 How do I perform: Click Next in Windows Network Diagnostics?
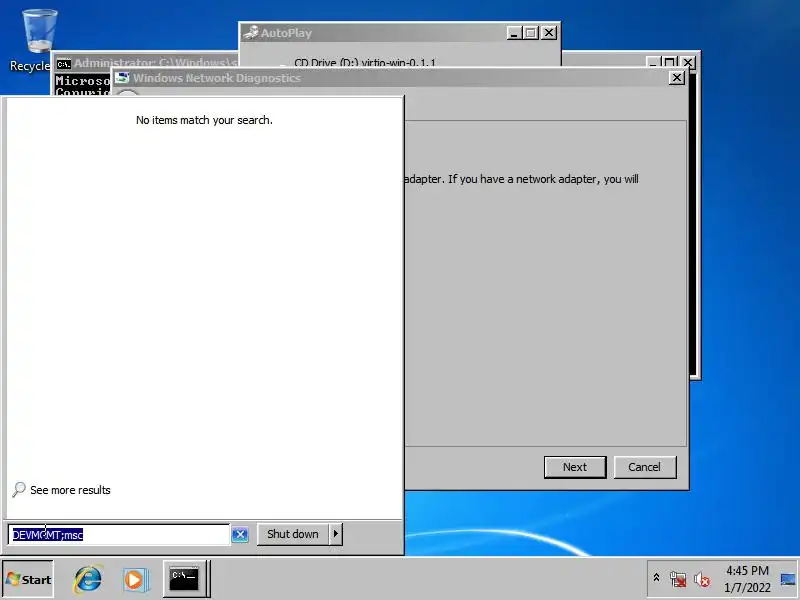tap(575, 467)
